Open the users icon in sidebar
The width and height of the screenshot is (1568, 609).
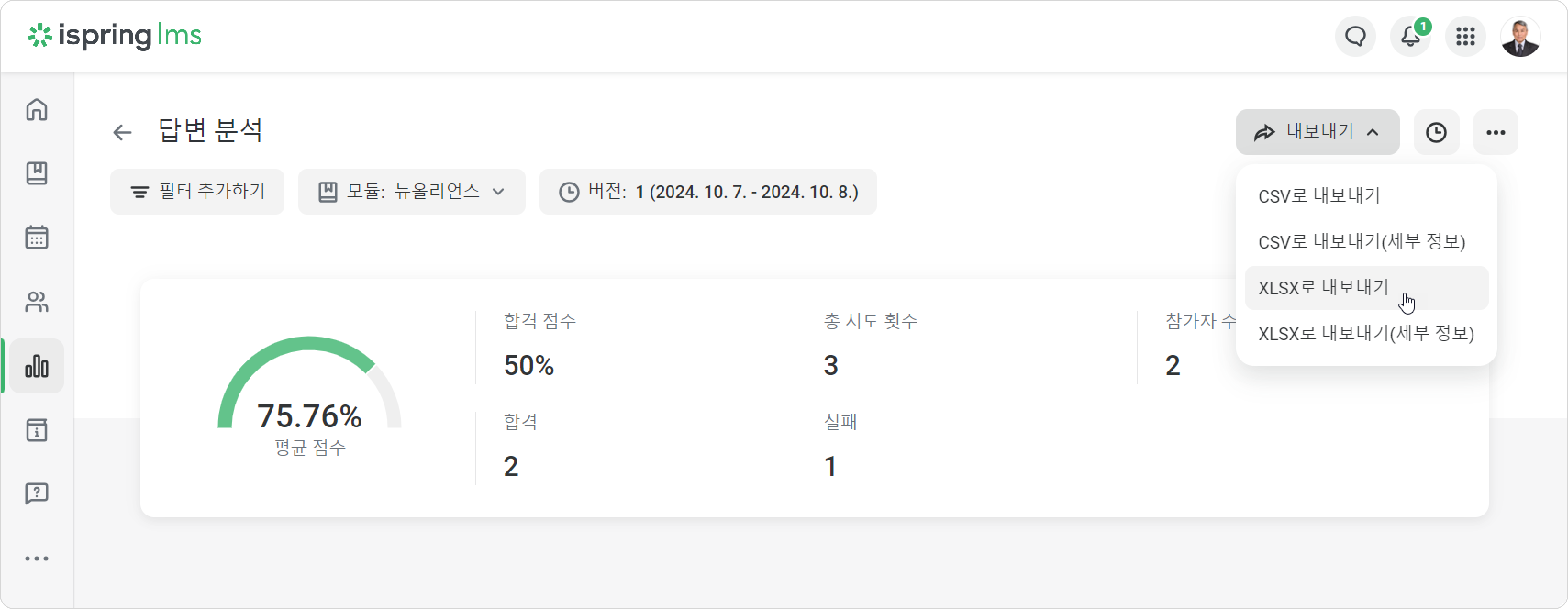pos(36,302)
